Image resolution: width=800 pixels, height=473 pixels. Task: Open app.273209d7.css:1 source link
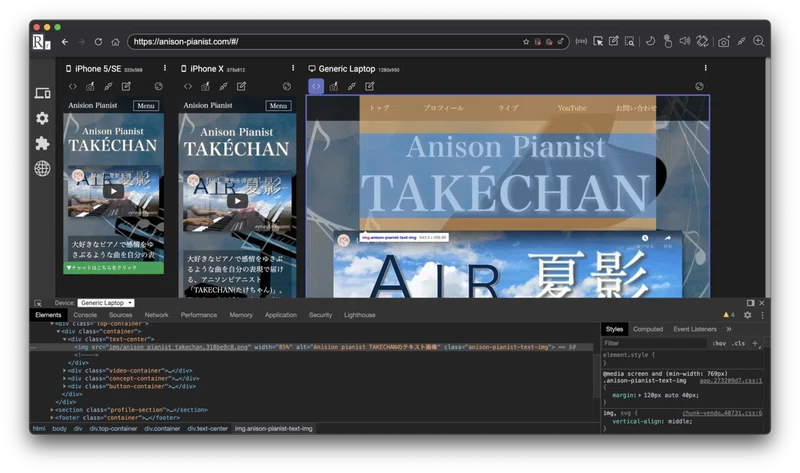coord(731,381)
